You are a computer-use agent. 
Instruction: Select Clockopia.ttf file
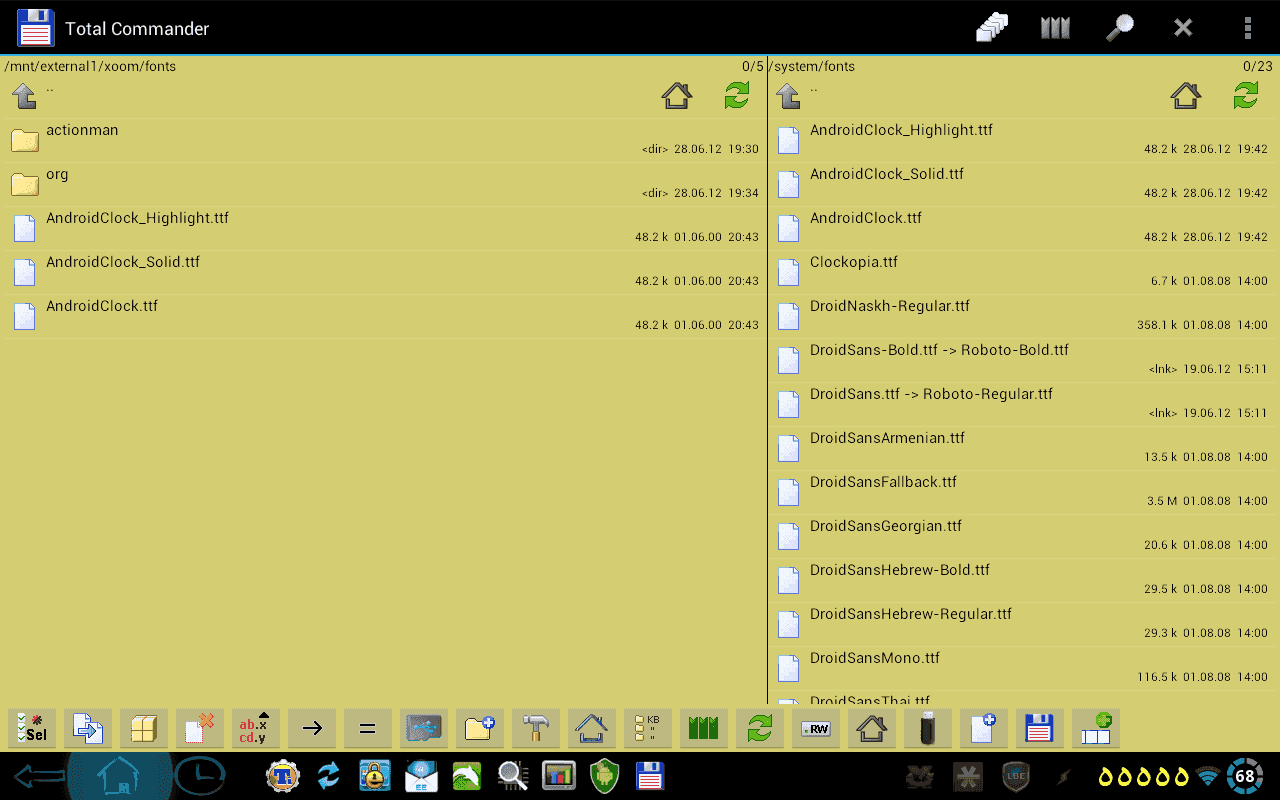1024,272
